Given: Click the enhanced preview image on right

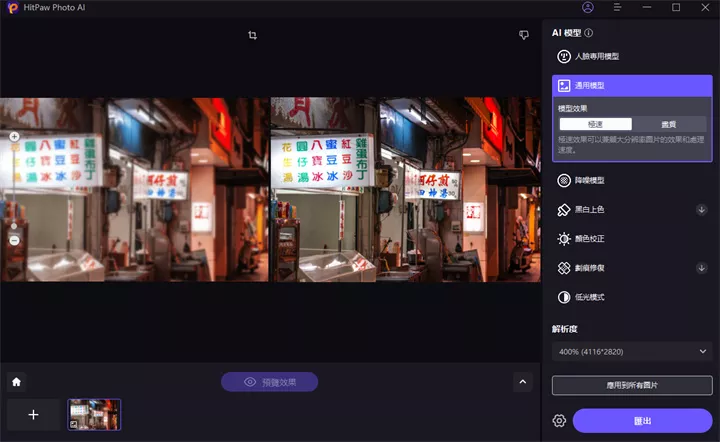Looking at the screenshot, I should click(405, 190).
